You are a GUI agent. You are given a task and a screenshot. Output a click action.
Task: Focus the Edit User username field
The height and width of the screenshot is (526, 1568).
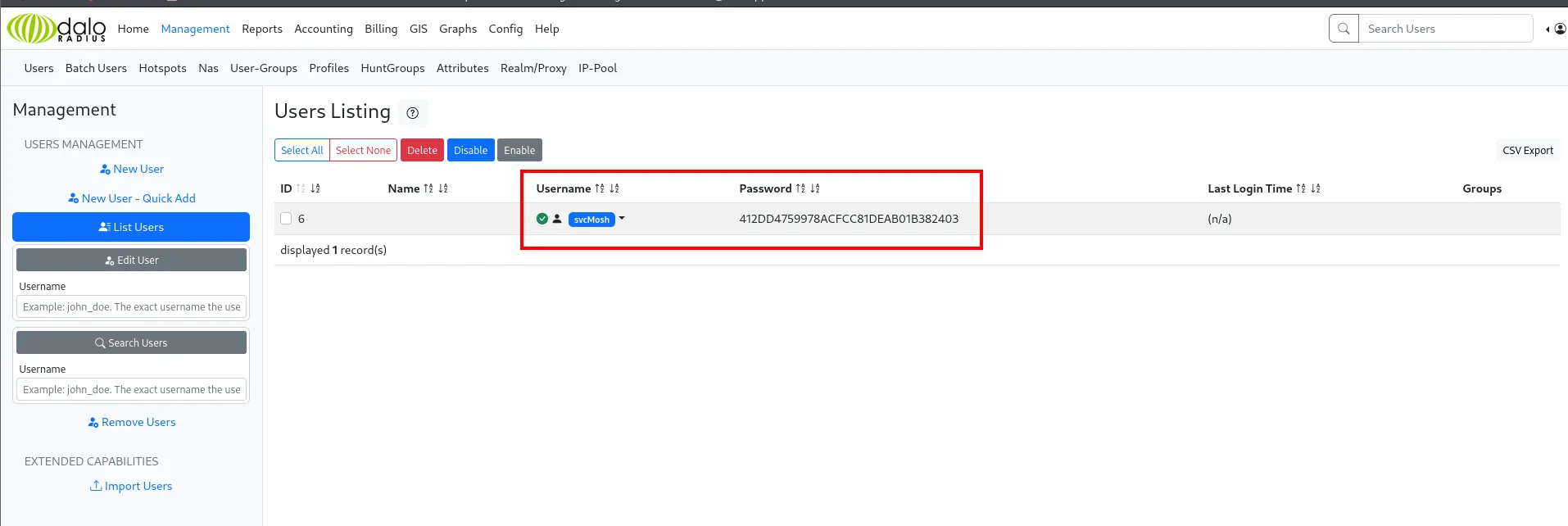131,306
